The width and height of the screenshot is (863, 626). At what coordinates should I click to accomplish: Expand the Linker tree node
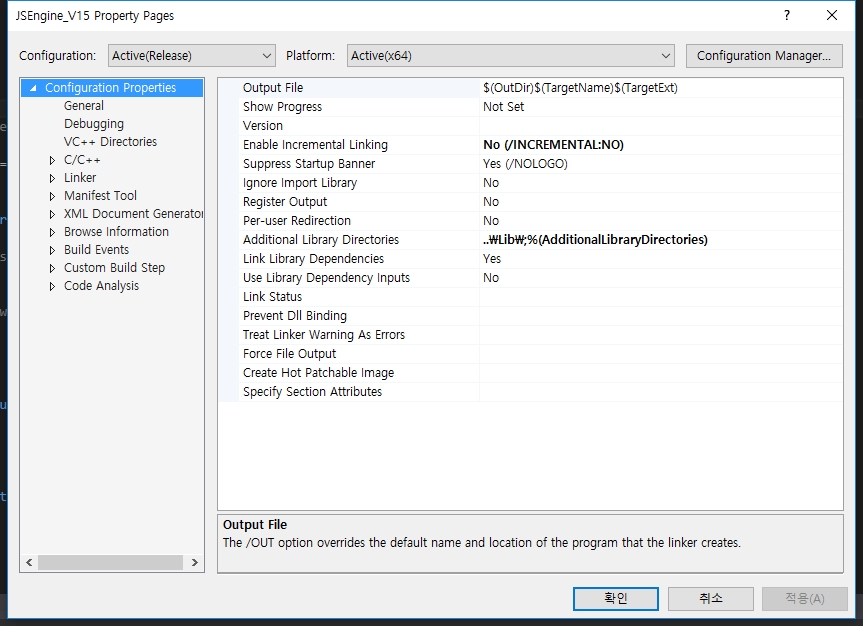coord(52,177)
